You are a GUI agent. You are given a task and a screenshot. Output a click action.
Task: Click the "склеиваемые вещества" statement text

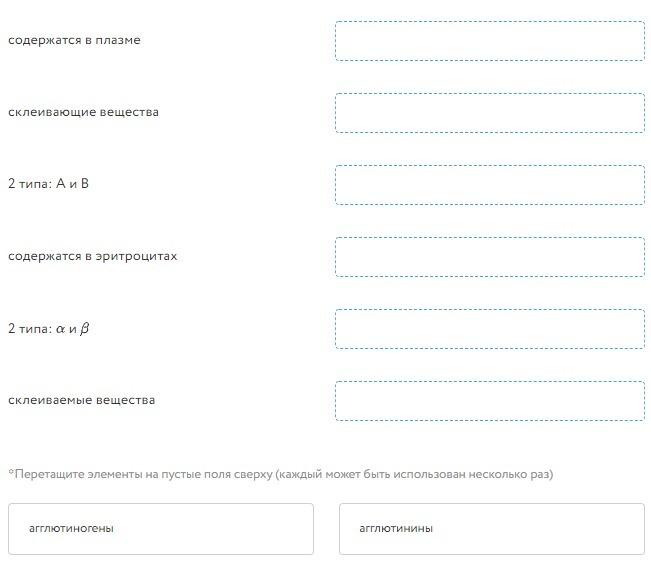click(81, 401)
